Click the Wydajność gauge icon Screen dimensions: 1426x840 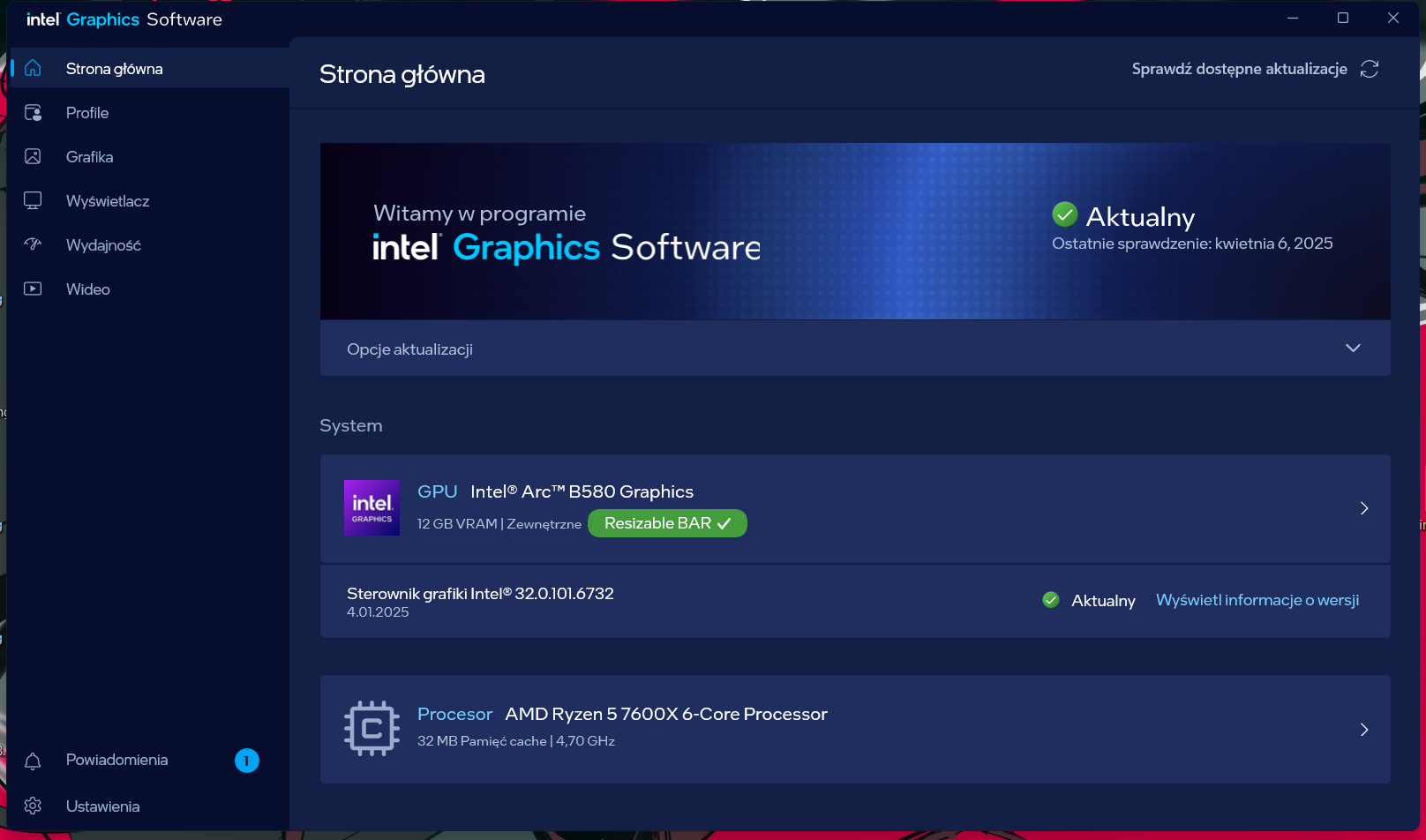coord(33,244)
